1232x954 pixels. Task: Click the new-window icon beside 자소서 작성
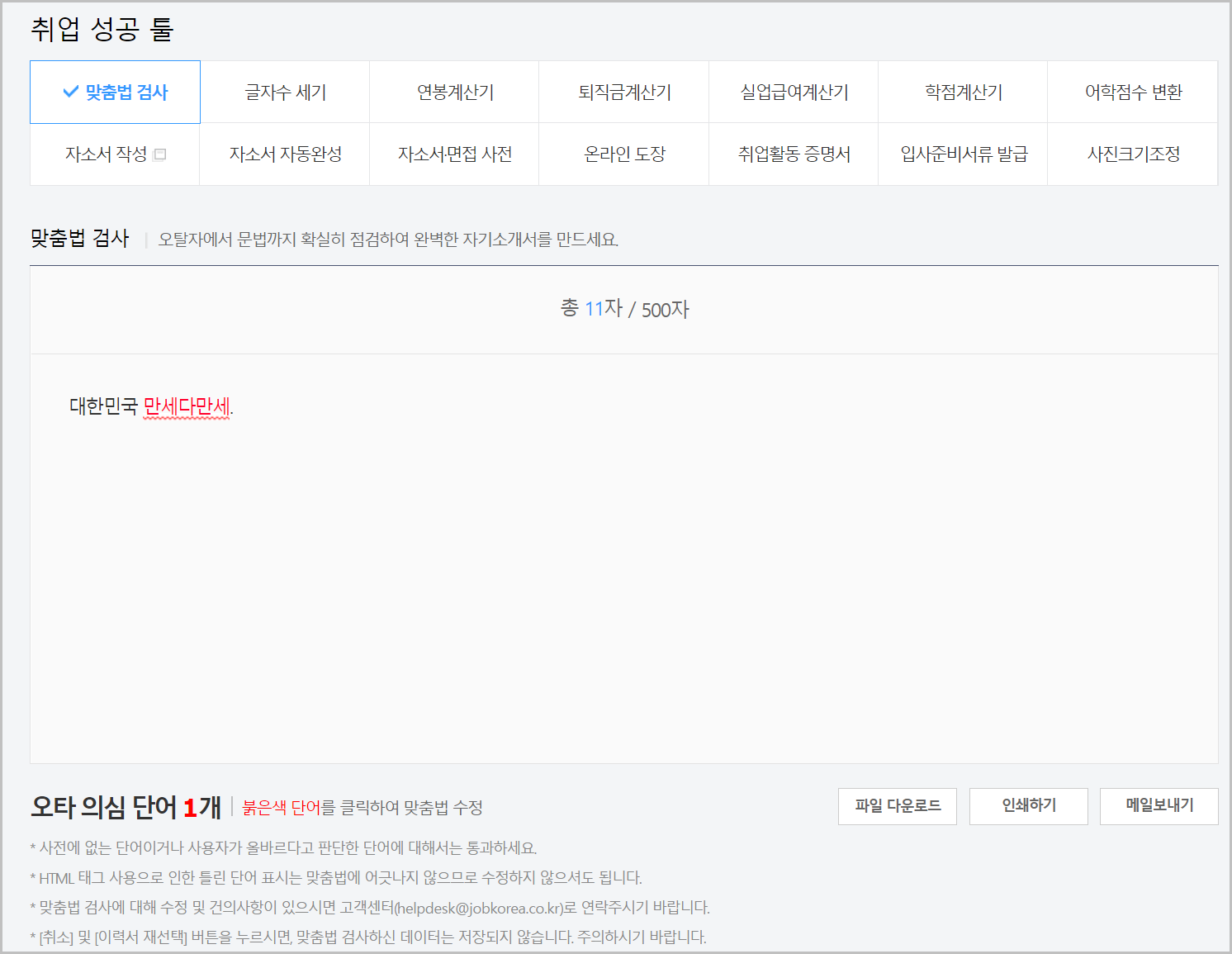pos(160,154)
